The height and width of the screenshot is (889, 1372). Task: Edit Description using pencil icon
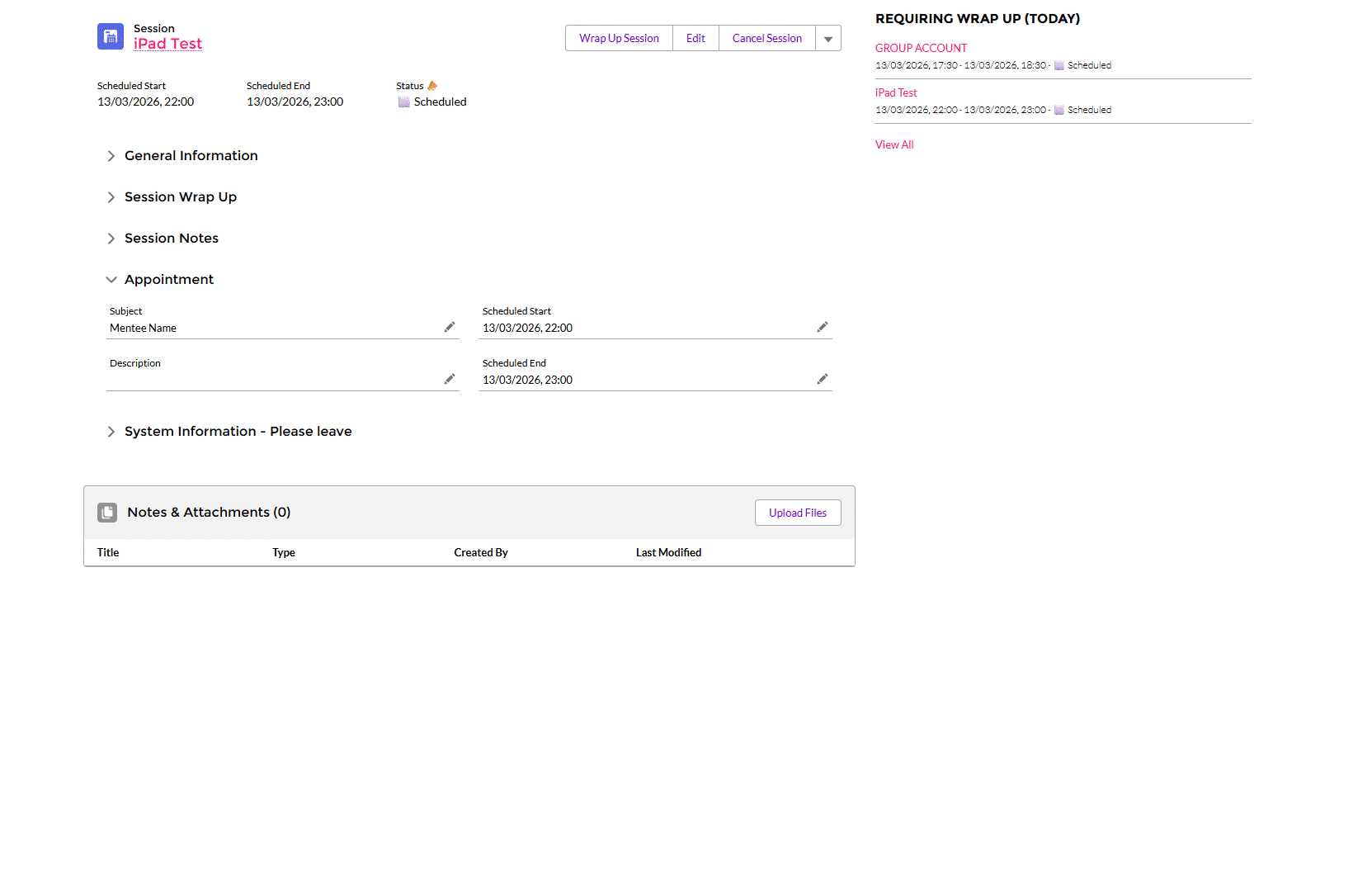pyautogui.click(x=450, y=380)
